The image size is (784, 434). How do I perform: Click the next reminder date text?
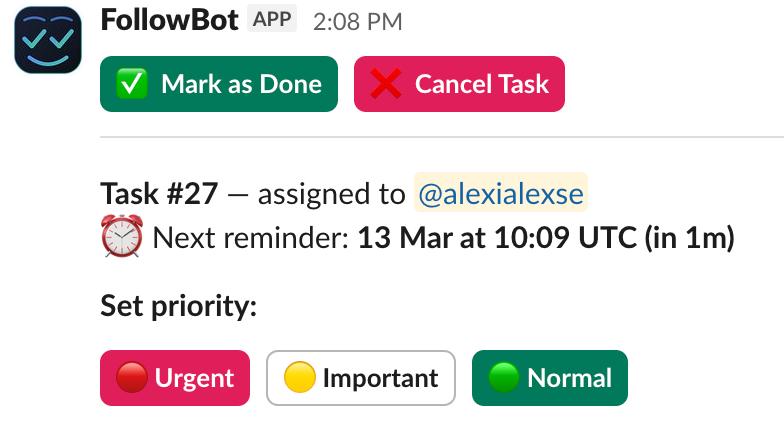(x=545, y=239)
